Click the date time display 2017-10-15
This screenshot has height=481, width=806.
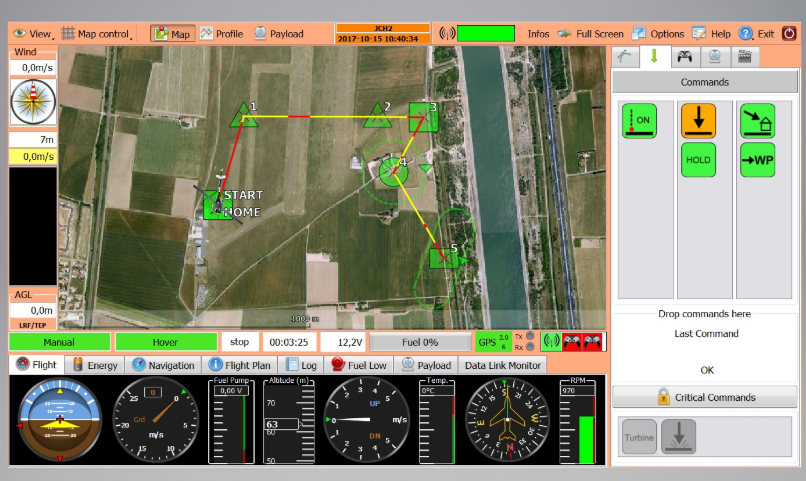382,39
